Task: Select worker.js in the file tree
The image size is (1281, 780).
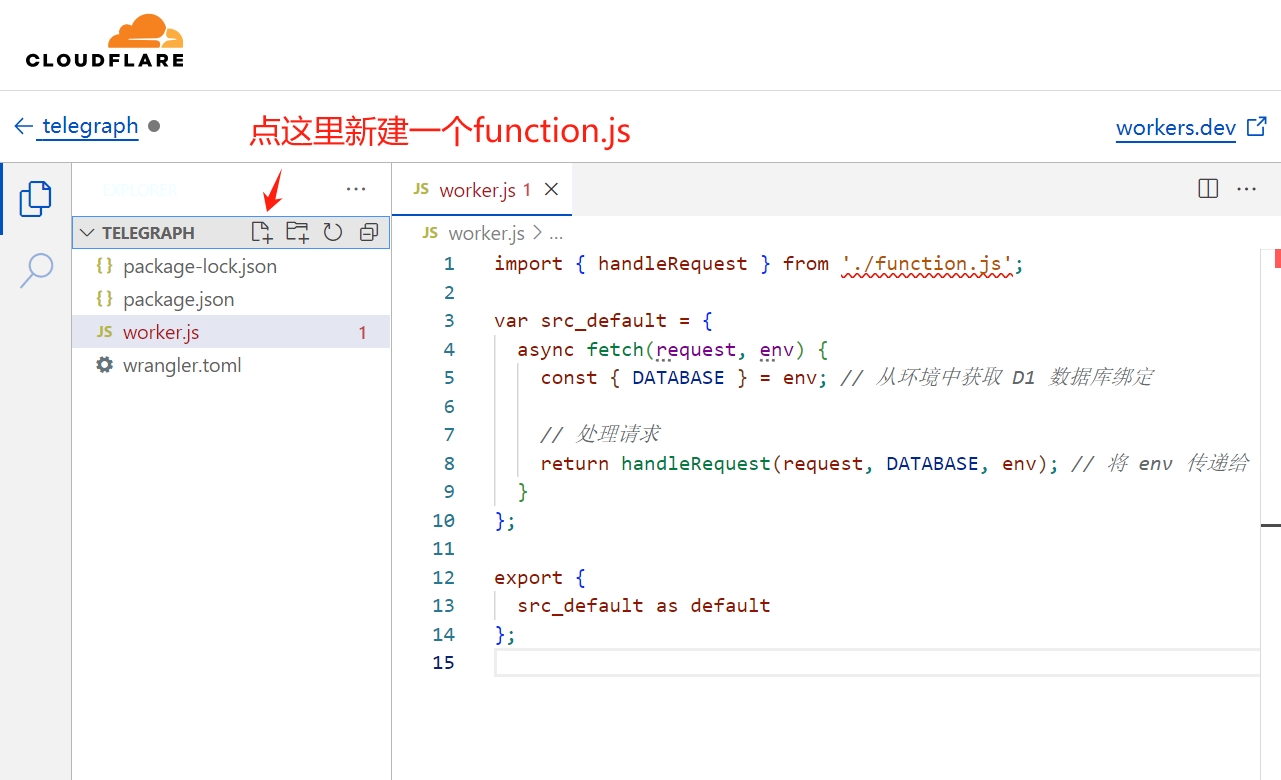Action: point(231,332)
